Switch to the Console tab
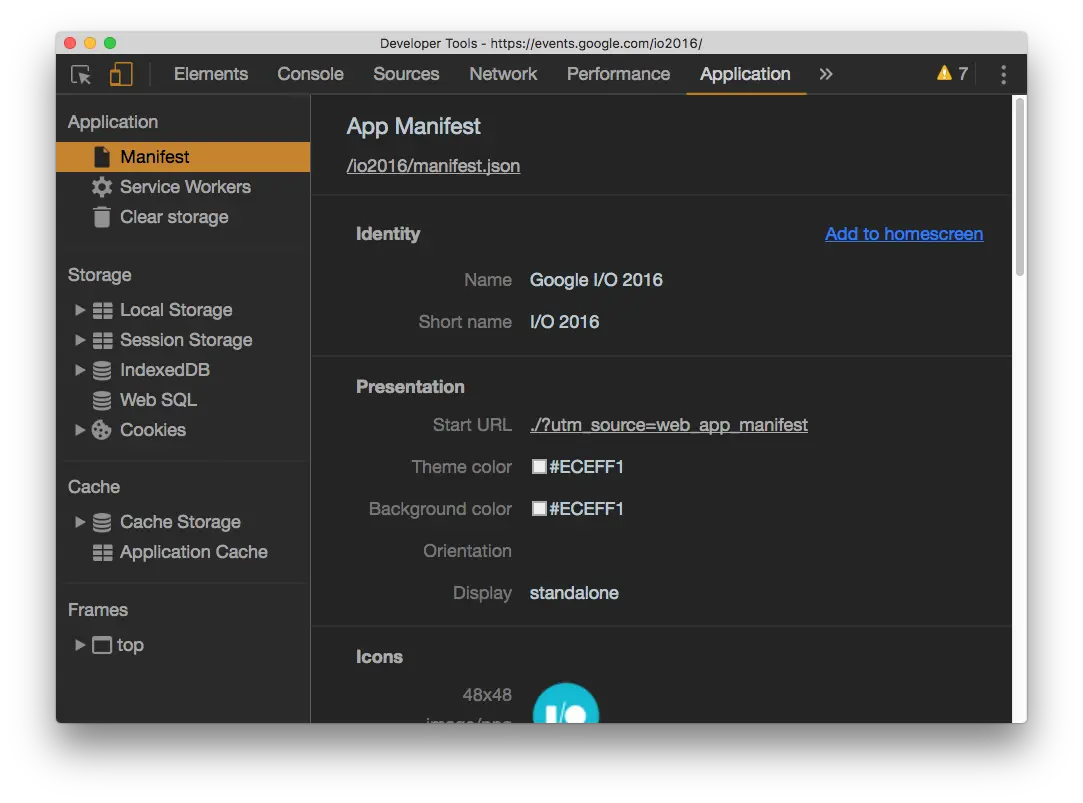The image size is (1083, 803). coord(310,74)
